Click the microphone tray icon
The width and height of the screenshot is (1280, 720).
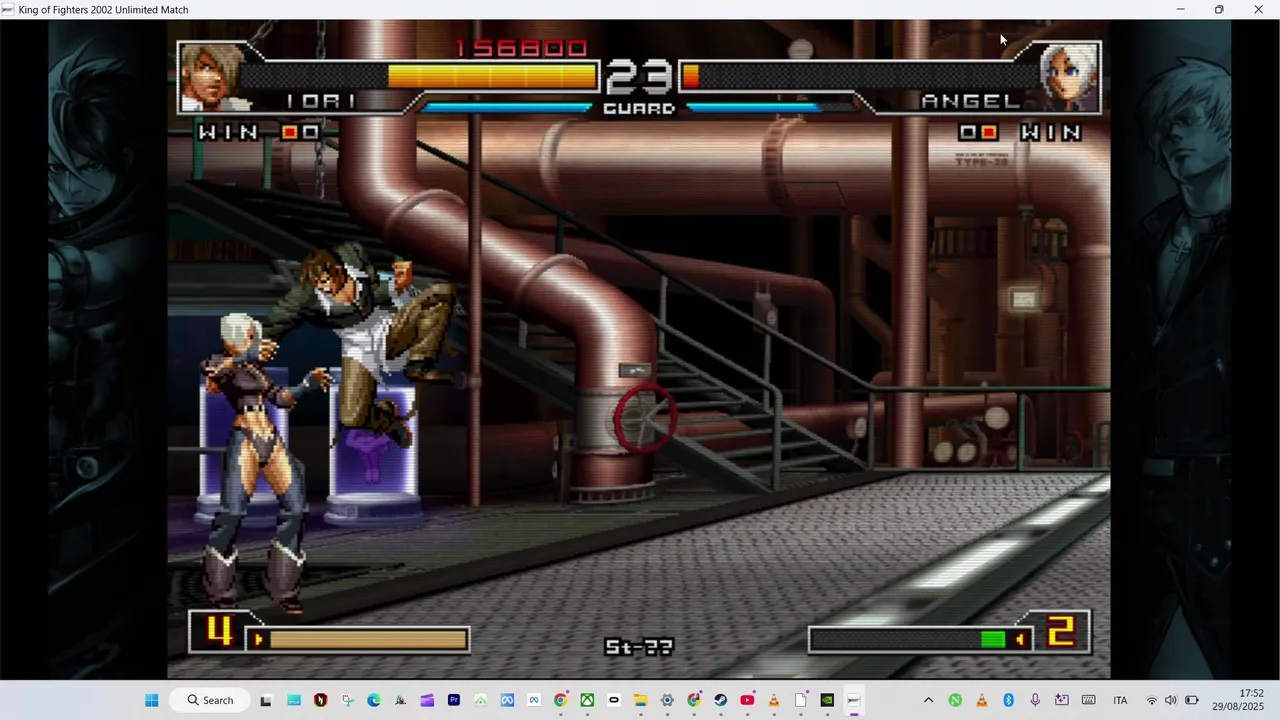point(1035,700)
